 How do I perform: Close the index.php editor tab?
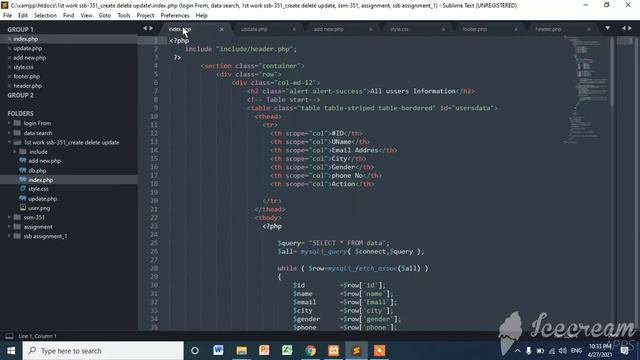coord(222,29)
